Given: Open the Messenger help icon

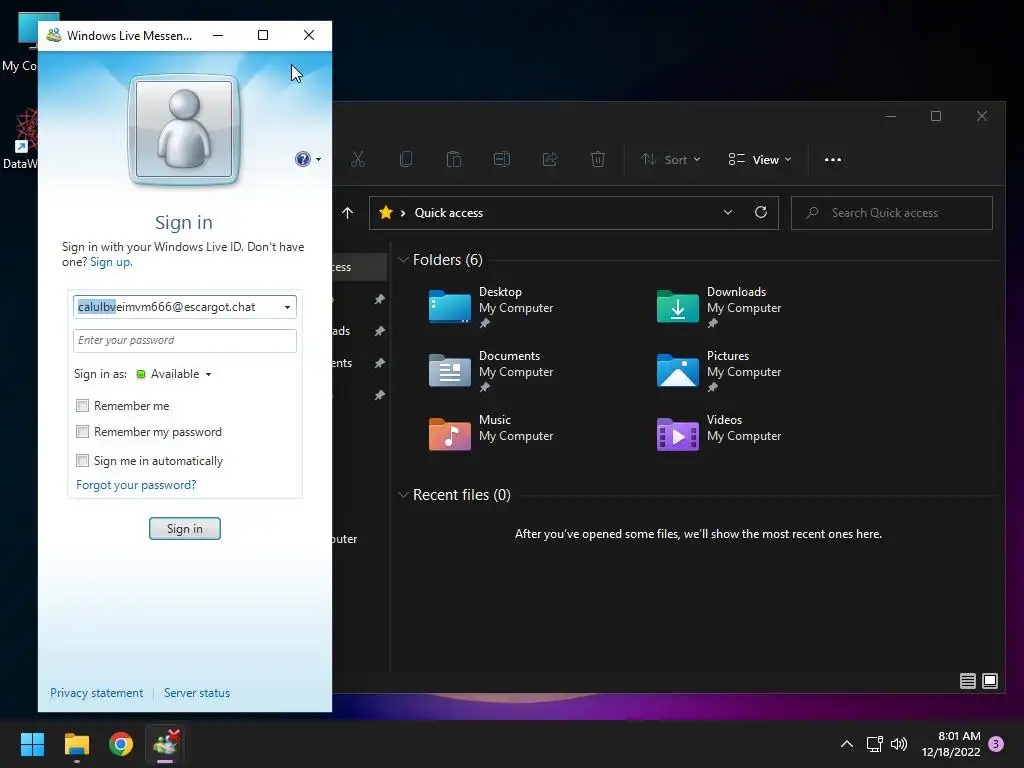Looking at the screenshot, I should (x=302, y=159).
